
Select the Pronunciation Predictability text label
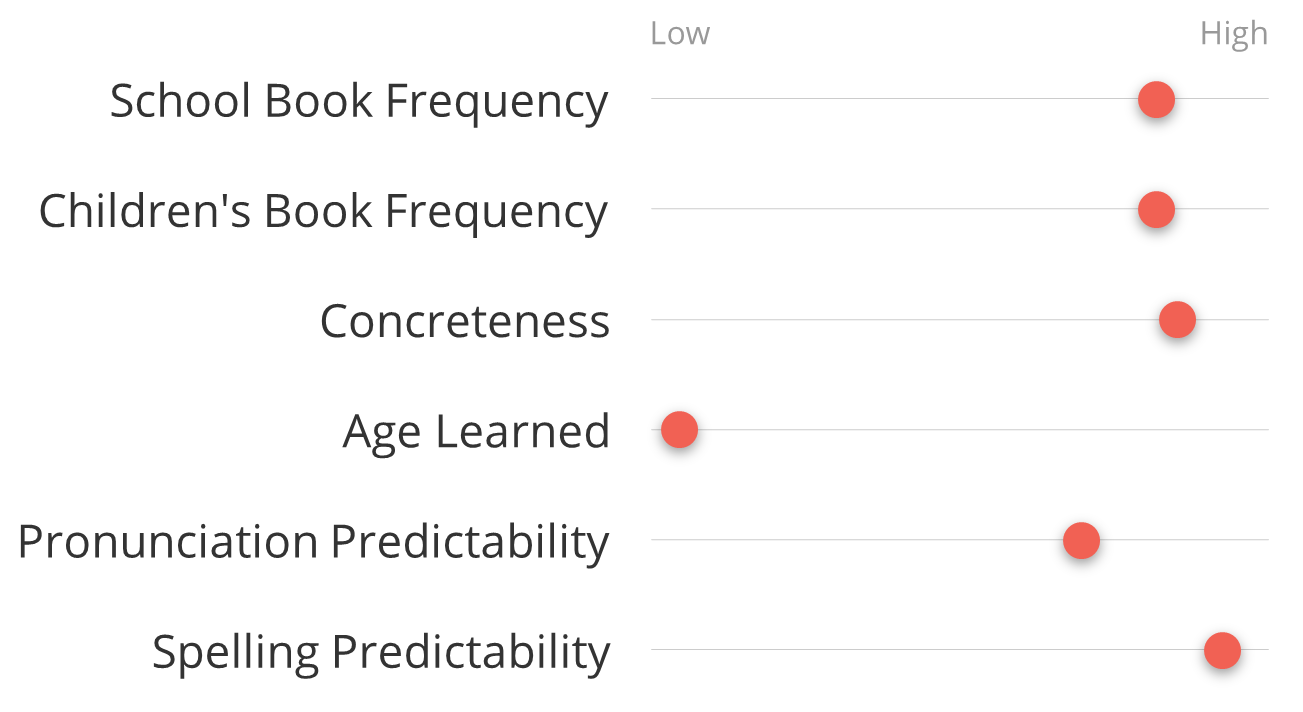(313, 541)
